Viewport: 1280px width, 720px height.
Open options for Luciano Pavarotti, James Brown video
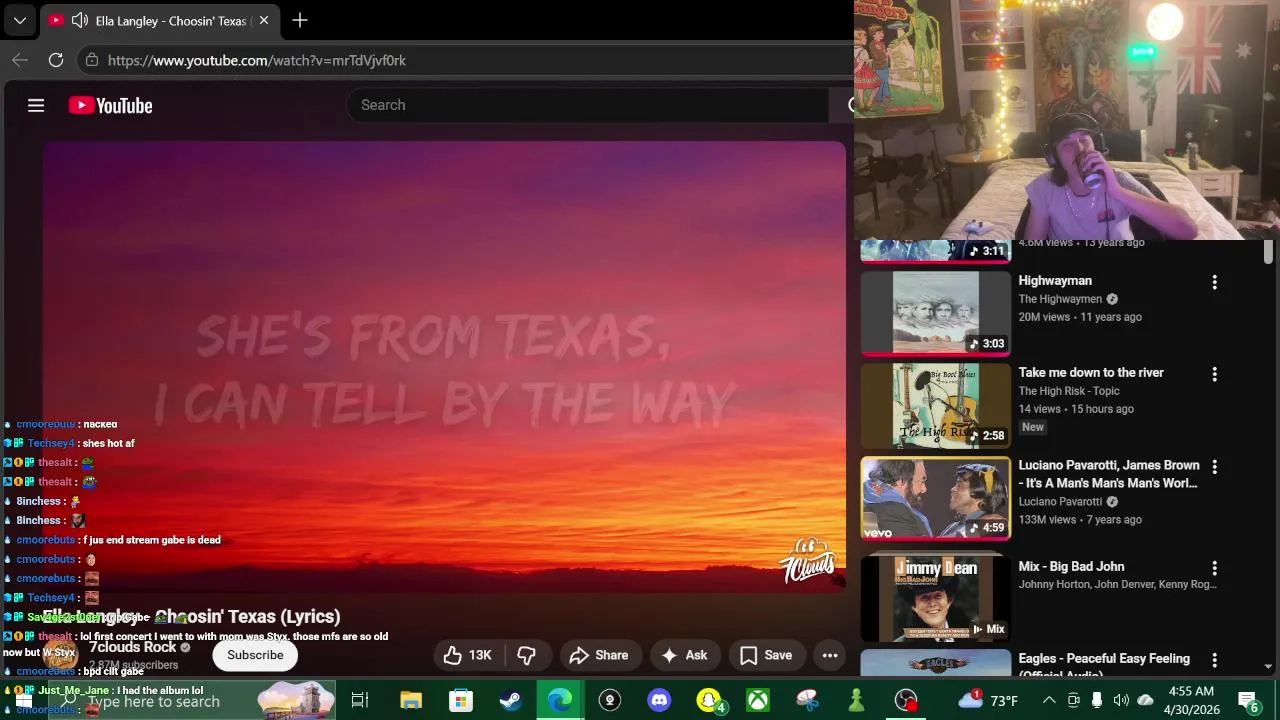click(1214, 467)
